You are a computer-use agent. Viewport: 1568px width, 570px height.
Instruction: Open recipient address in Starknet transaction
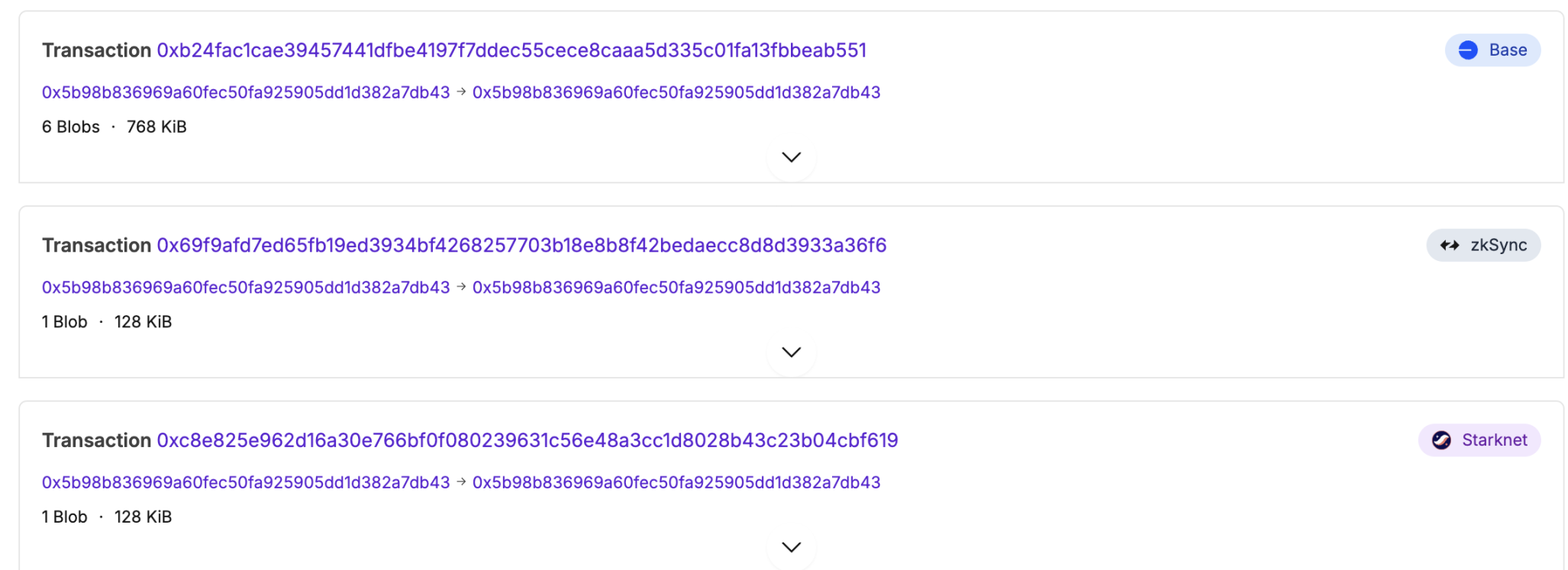pos(676,482)
